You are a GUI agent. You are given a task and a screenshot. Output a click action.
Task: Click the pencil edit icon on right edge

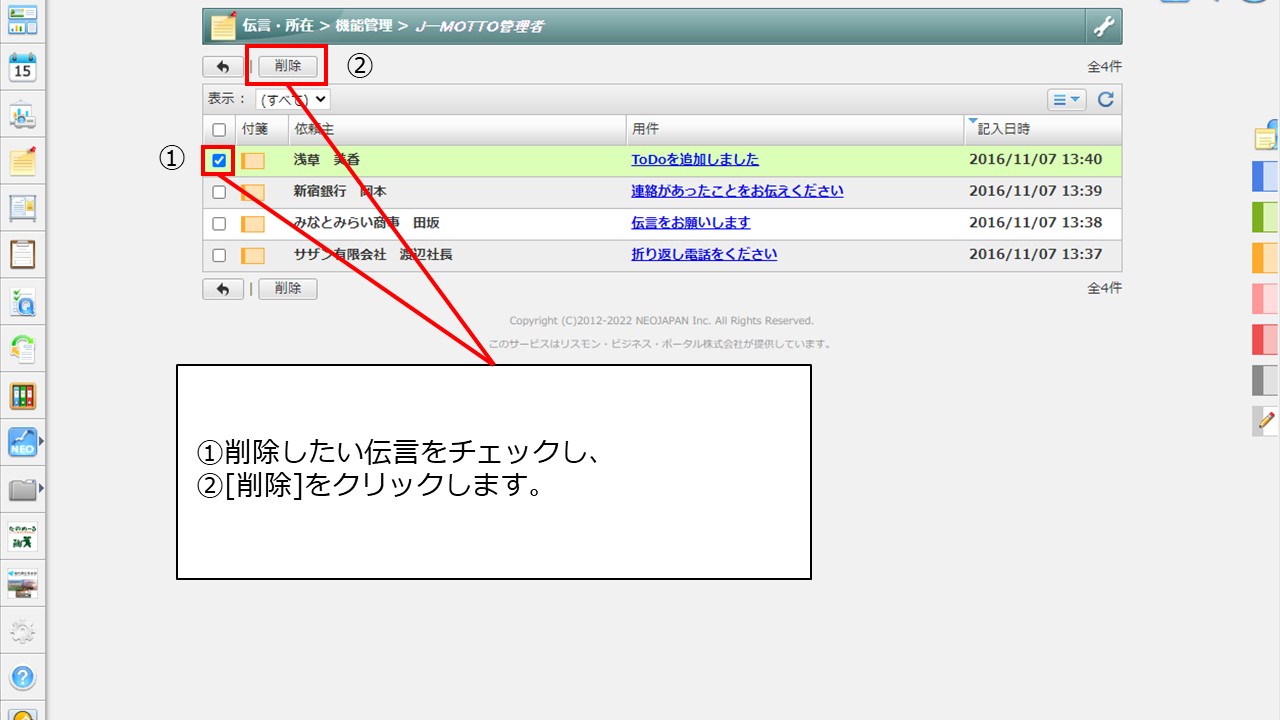click(1266, 420)
